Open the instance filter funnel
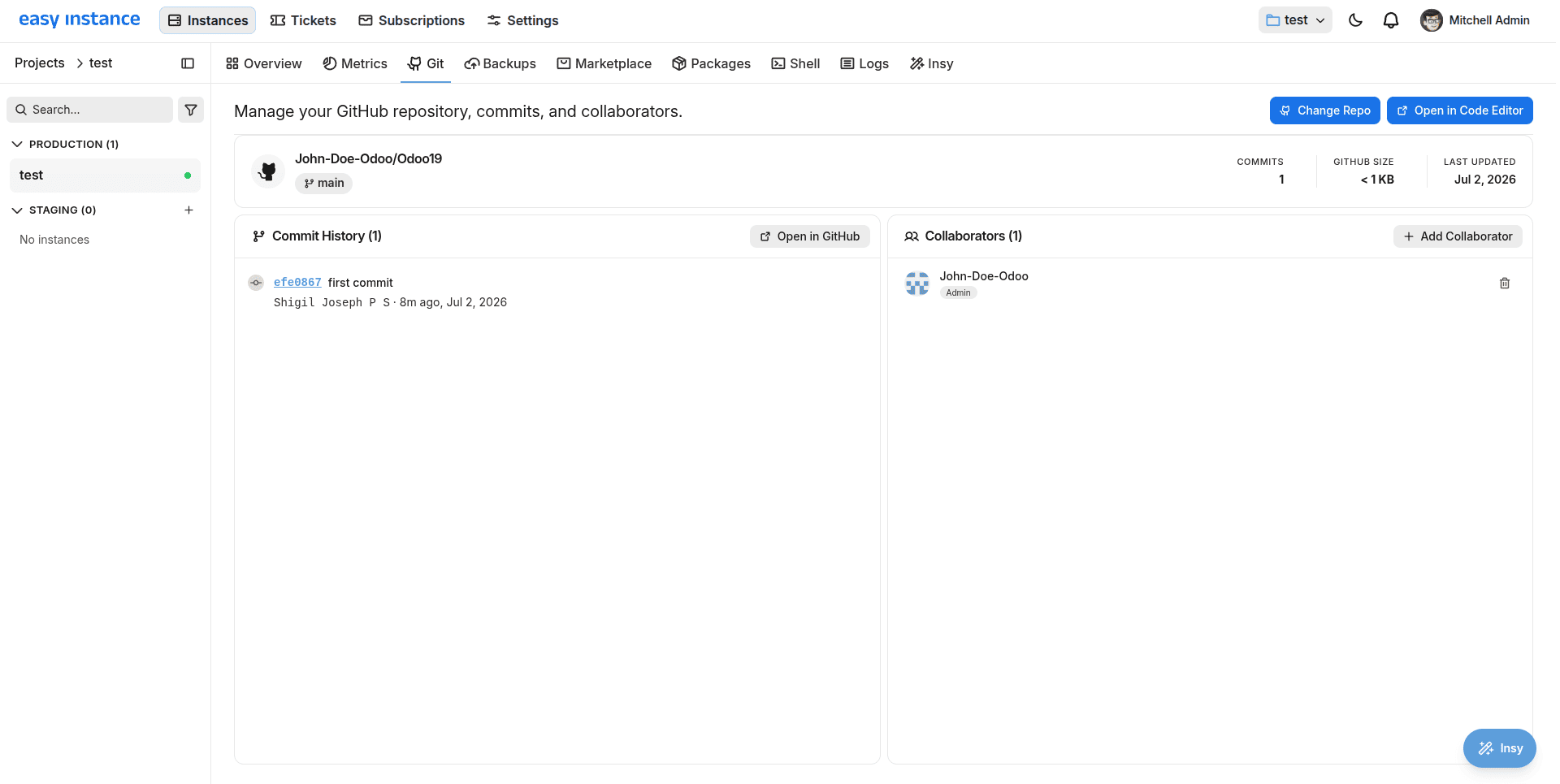This screenshot has width=1560, height=784. click(191, 110)
